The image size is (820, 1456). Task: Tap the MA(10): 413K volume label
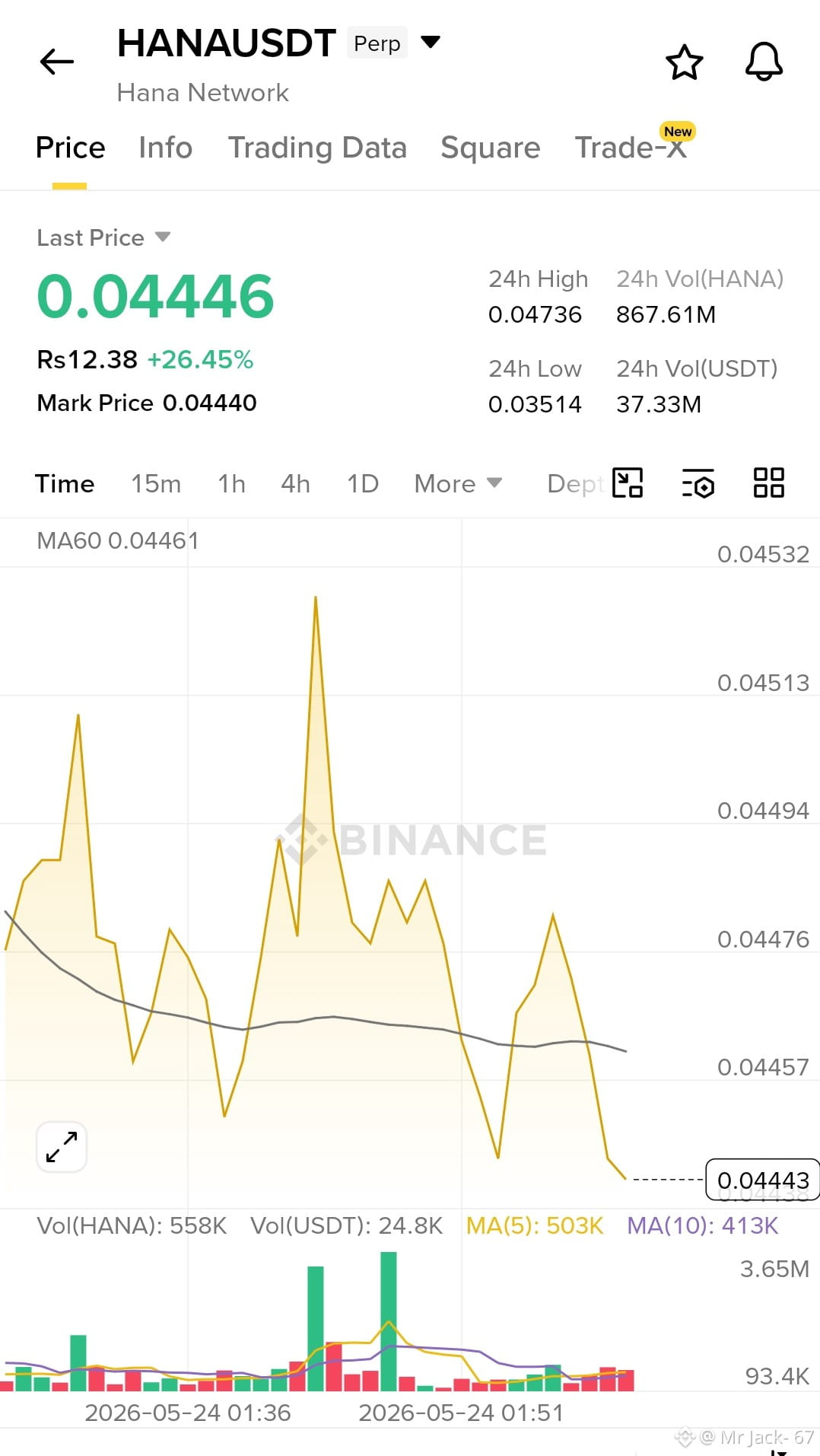click(x=703, y=1225)
